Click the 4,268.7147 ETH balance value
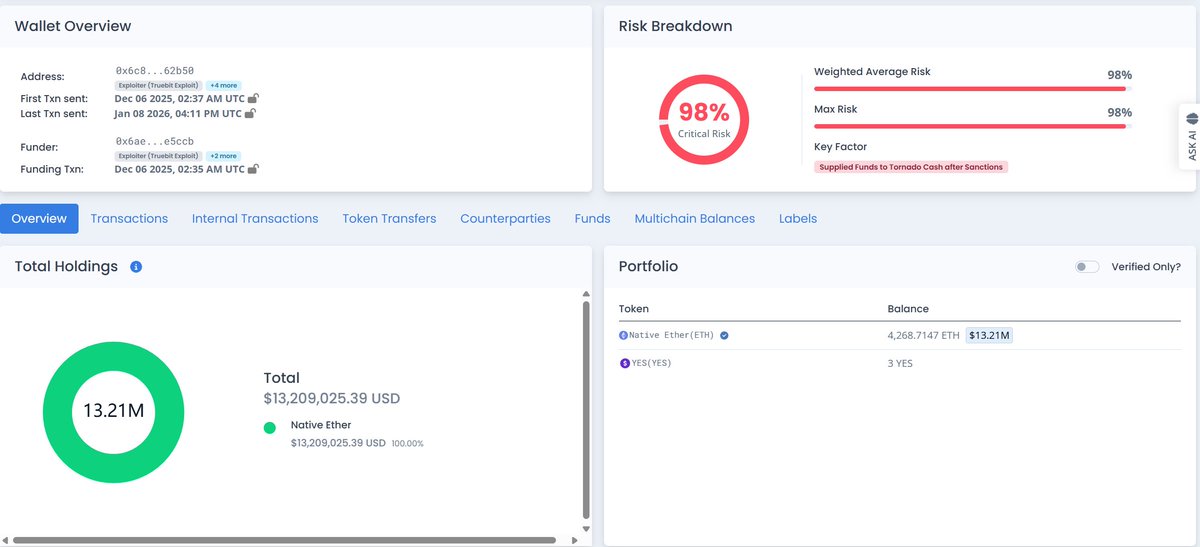This screenshot has width=1200, height=547. (x=924, y=335)
